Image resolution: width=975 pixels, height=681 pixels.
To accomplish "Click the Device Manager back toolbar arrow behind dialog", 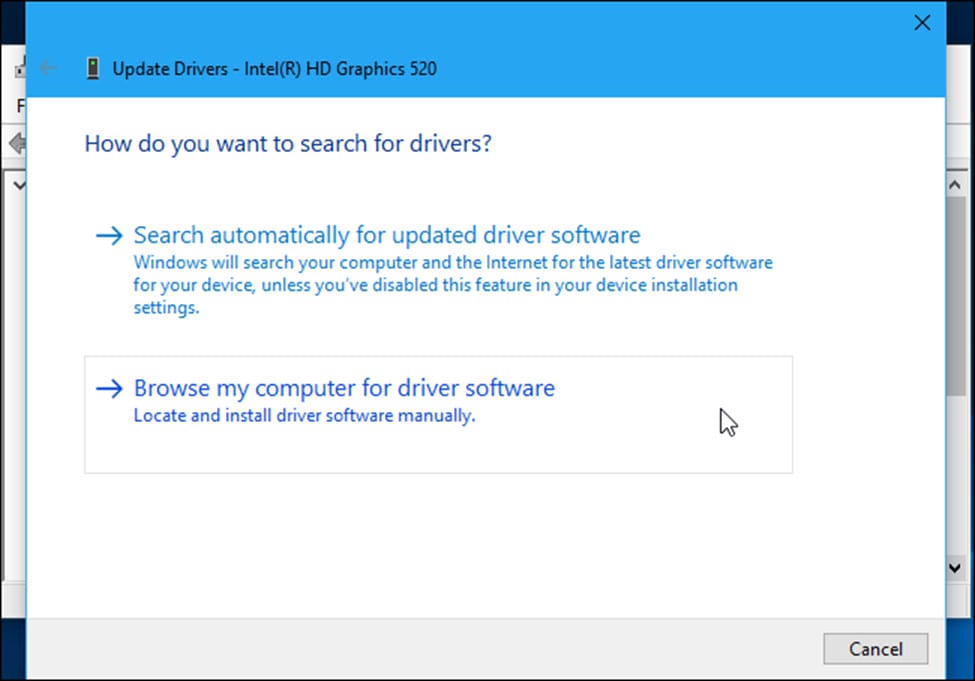I will point(16,142).
